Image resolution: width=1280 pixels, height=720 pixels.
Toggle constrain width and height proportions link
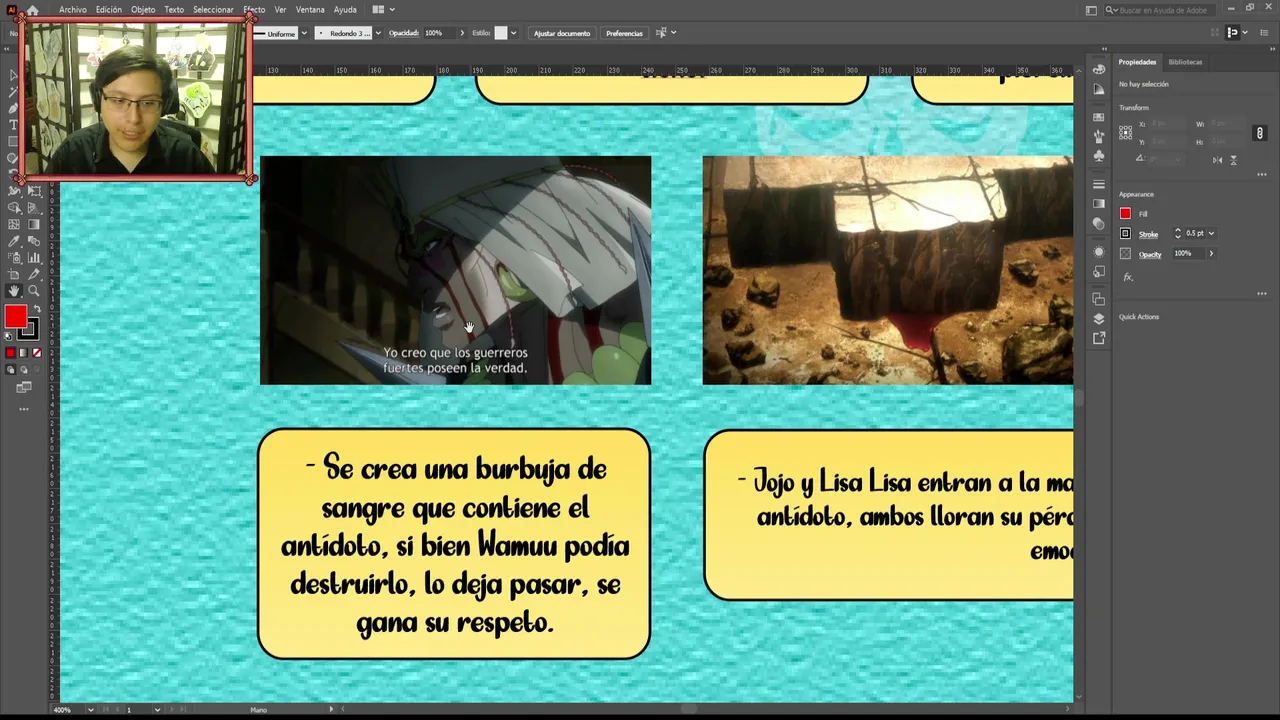click(1260, 133)
